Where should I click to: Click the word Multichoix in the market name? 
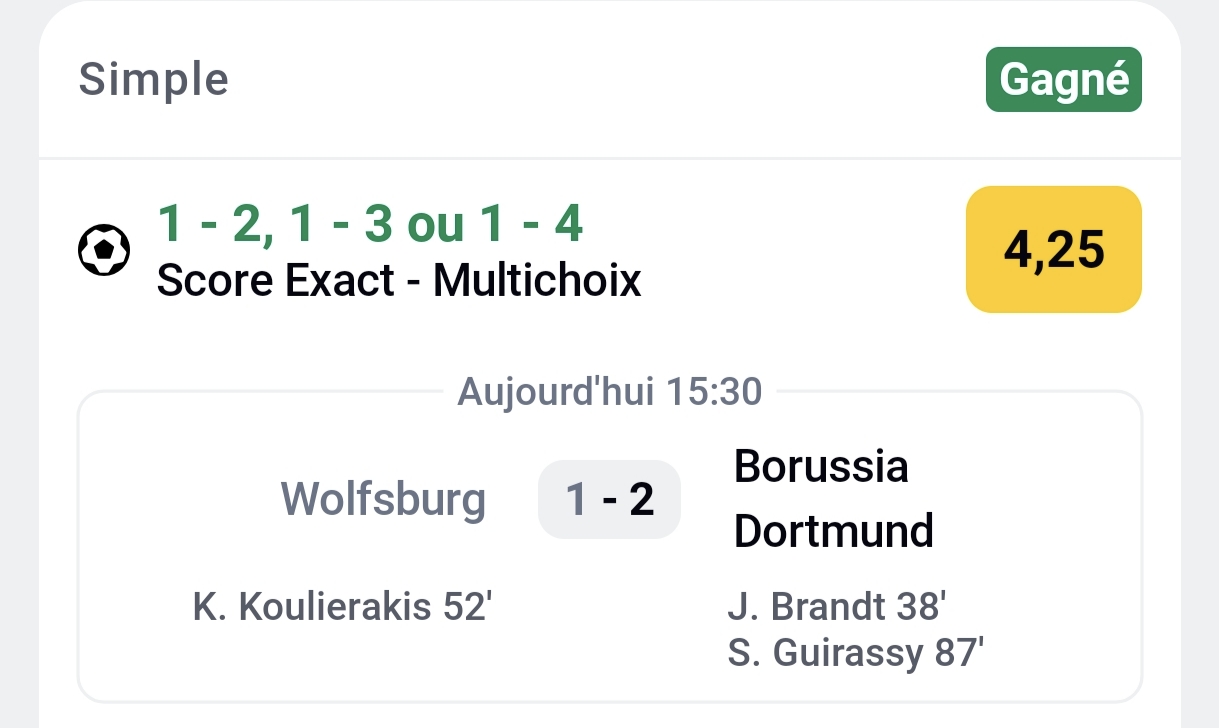(x=537, y=281)
